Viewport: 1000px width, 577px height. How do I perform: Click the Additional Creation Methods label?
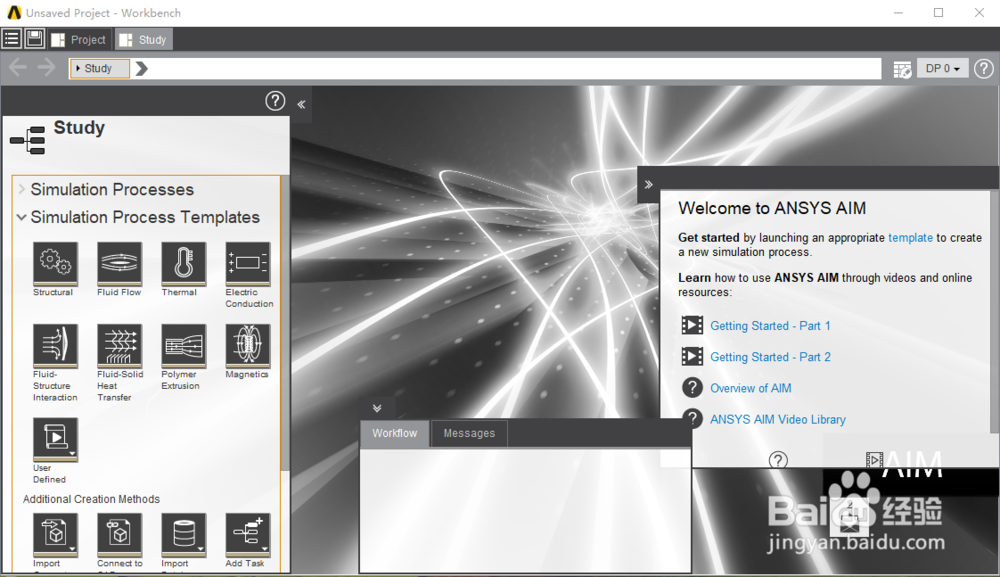(x=91, y=499)
